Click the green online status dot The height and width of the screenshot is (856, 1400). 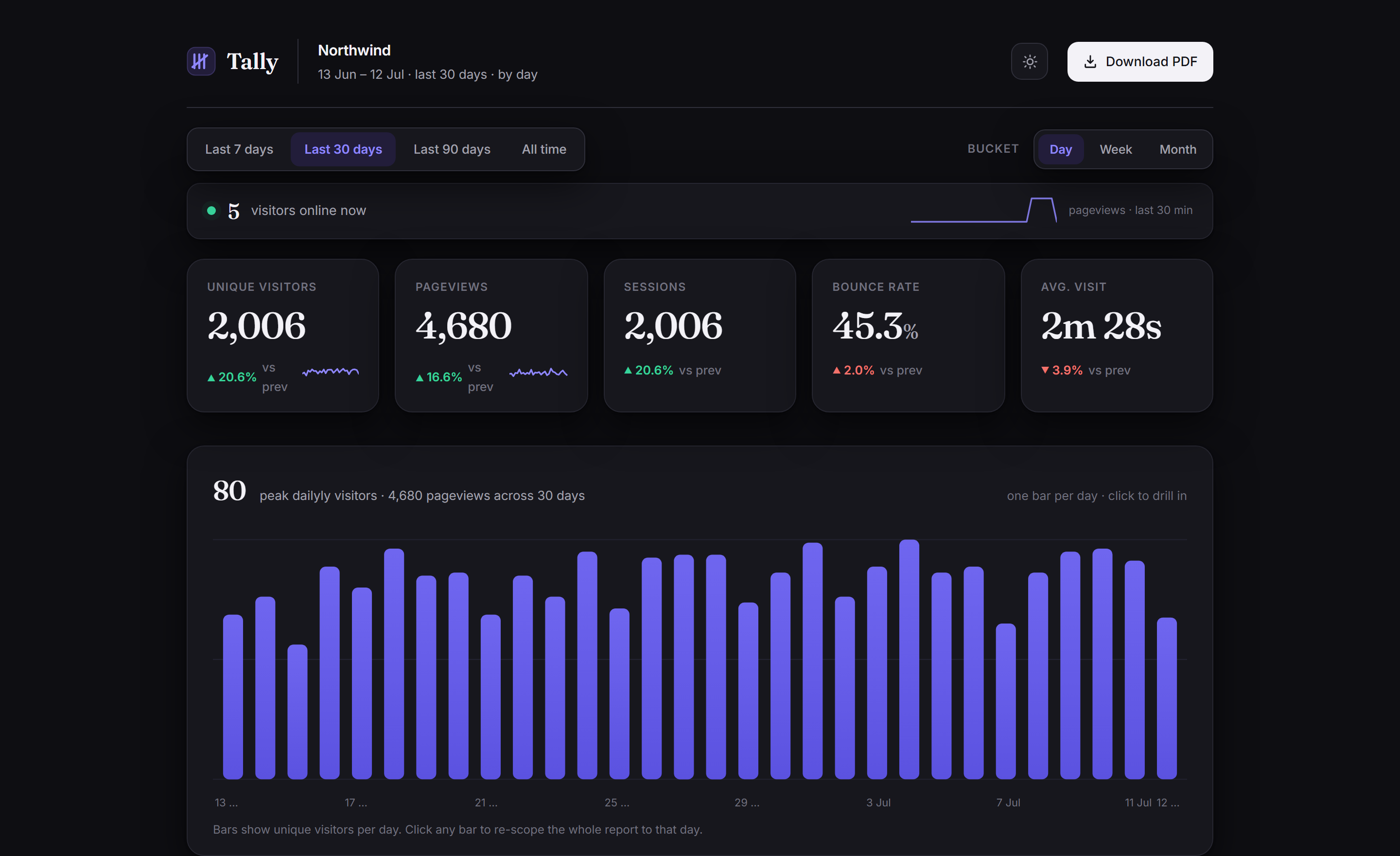[x=211, y=210]
